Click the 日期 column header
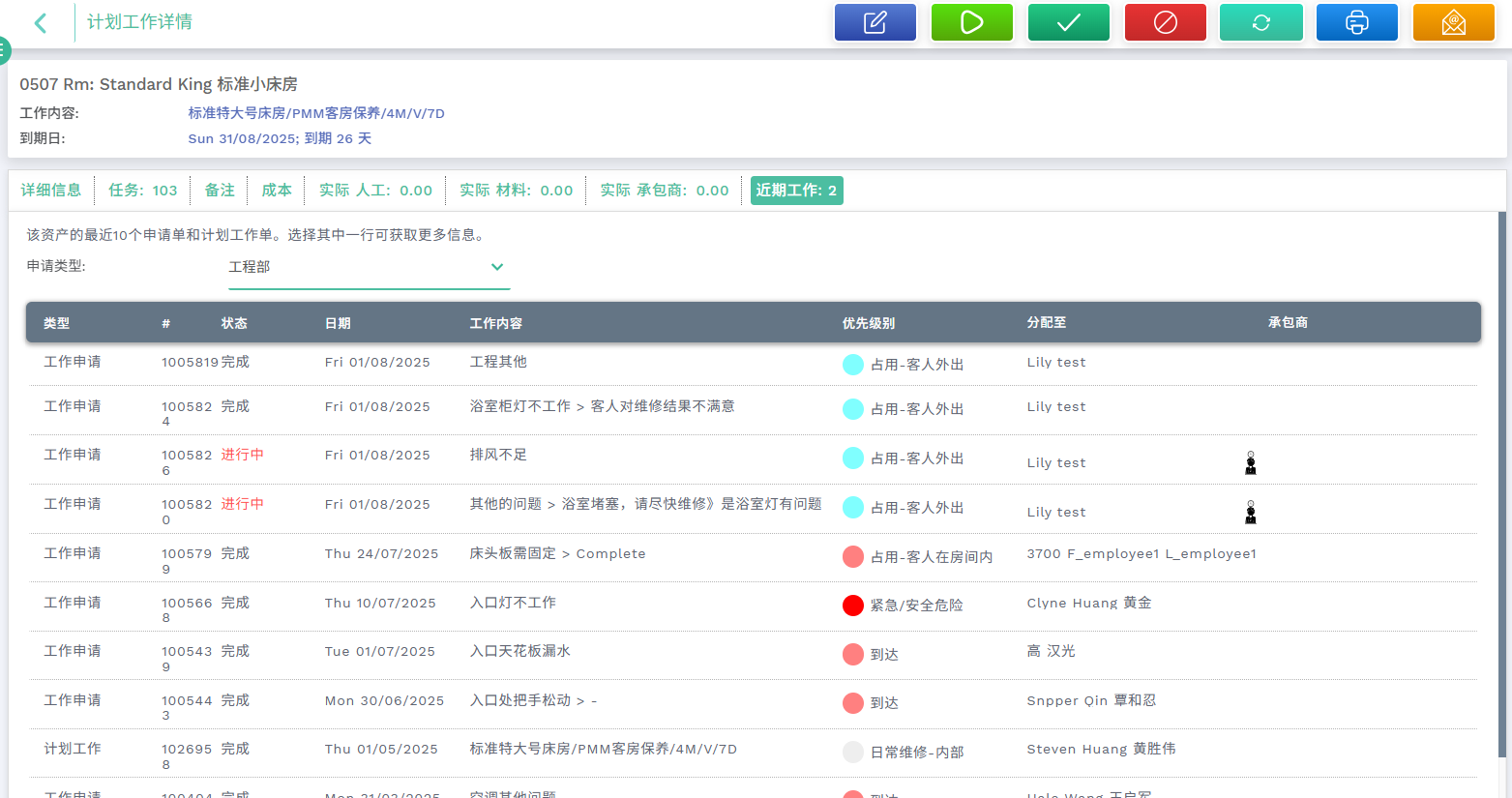1512x798 pixels. point(338,323)
